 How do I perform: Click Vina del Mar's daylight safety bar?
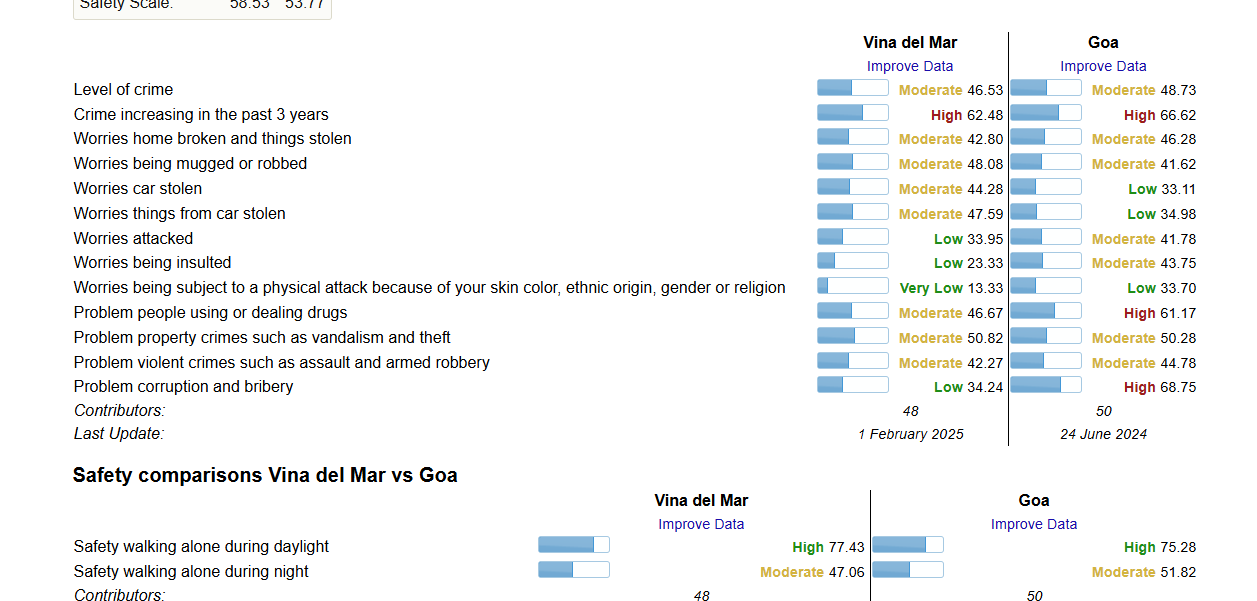pos(573,545)
